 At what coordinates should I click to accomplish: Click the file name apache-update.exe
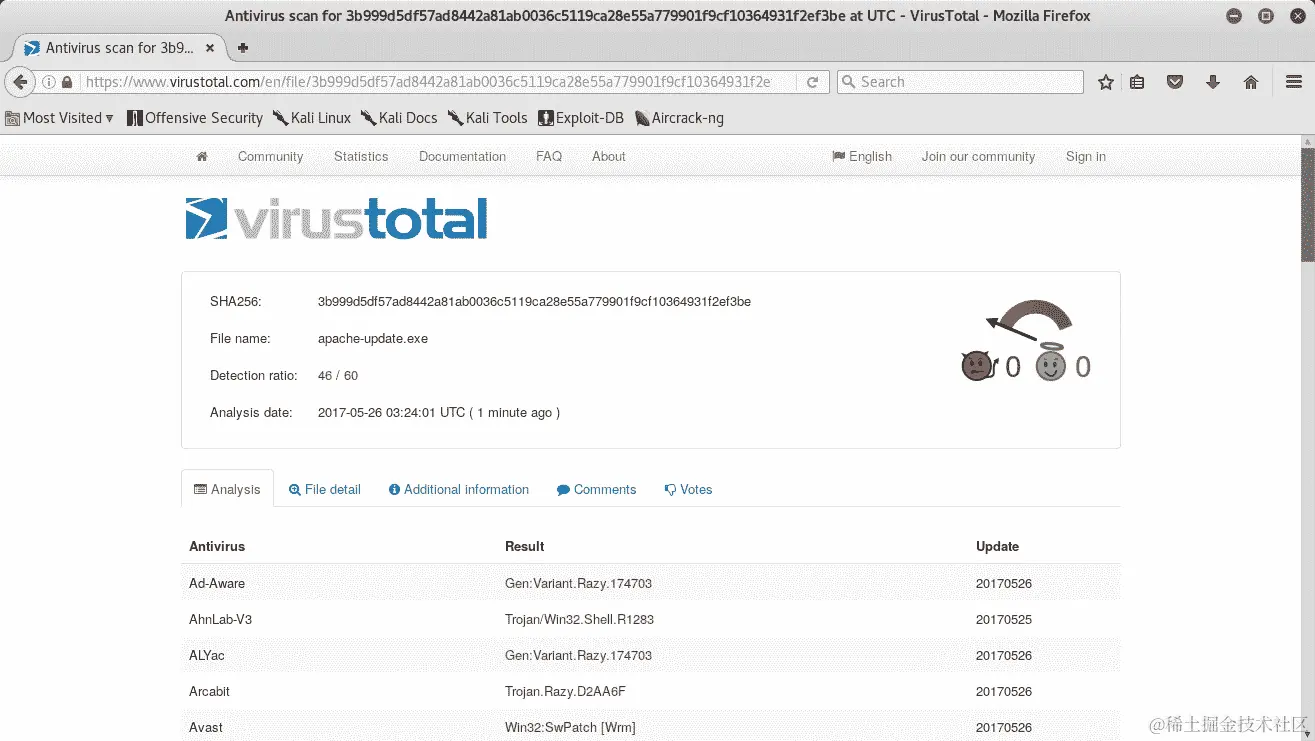373,339
